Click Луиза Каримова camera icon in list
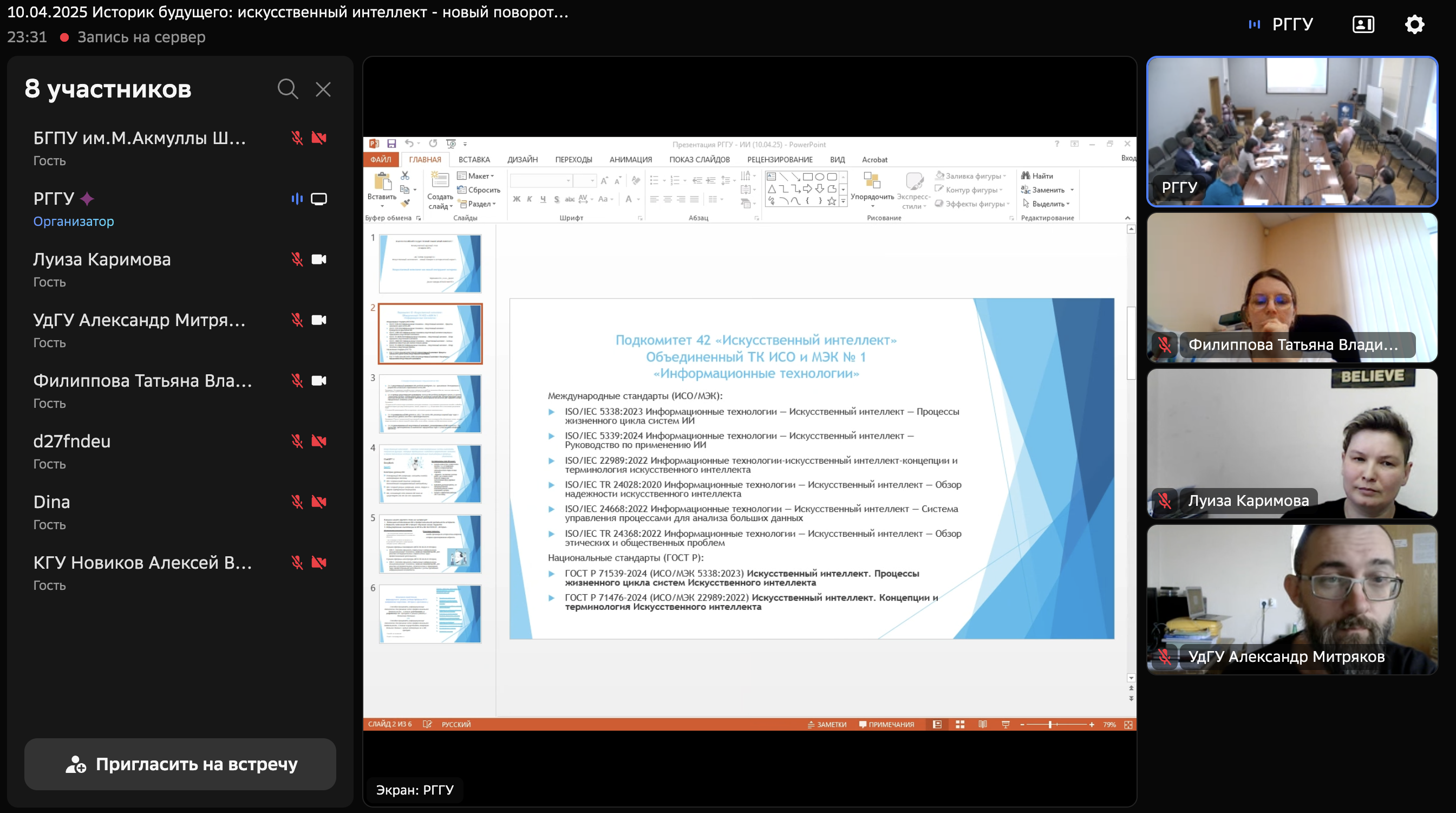 319,259
